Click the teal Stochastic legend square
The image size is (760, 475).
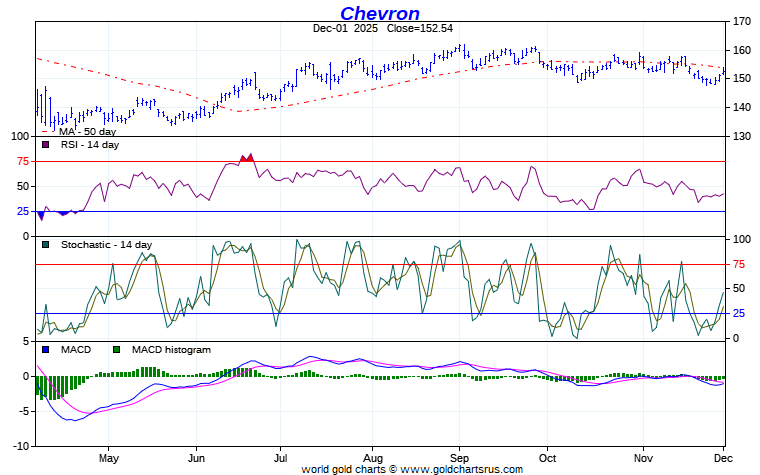(x=45, y=245)
